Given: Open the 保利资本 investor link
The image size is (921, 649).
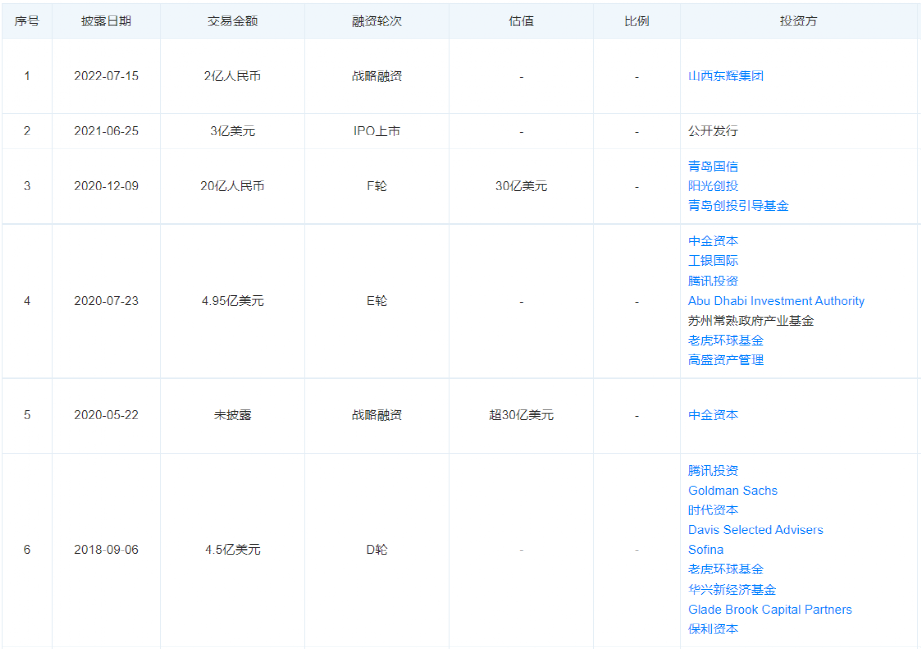Looking at the screenshot, I should tap(715, 630).
